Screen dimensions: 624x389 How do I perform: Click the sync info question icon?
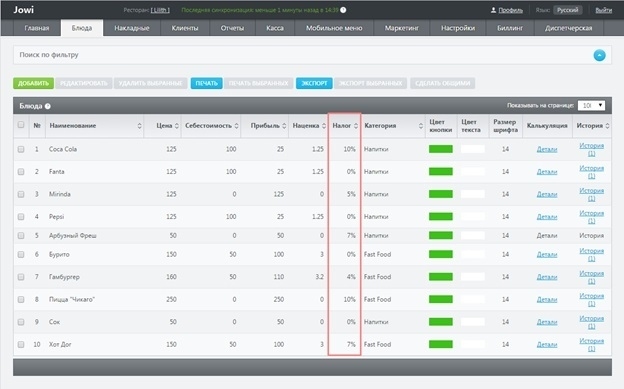pos(343,10)
